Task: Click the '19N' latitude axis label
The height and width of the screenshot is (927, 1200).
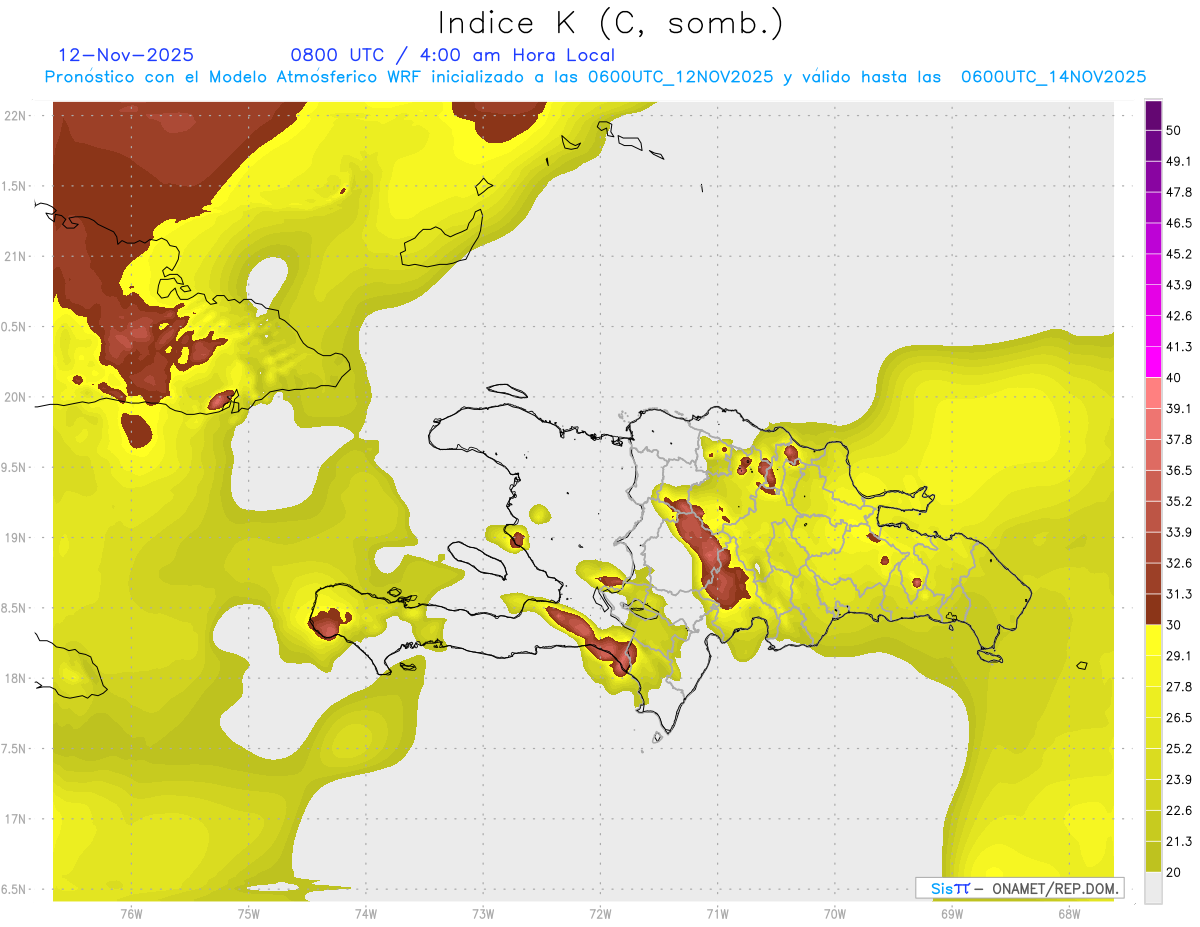Action: 15,537
